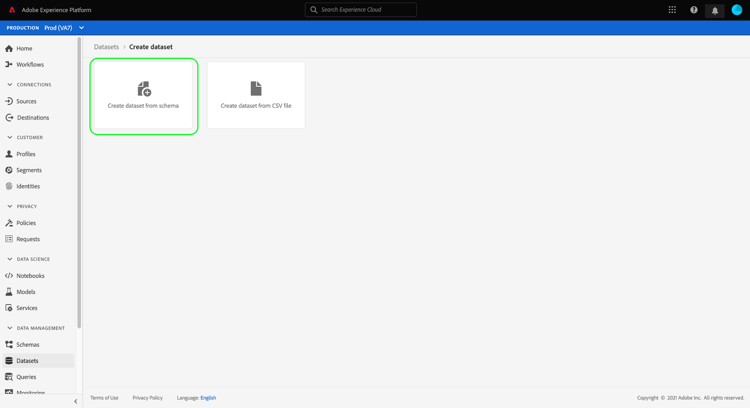Go to Sources page
This screenshot has width=750, height=408.
click(26, 101)
